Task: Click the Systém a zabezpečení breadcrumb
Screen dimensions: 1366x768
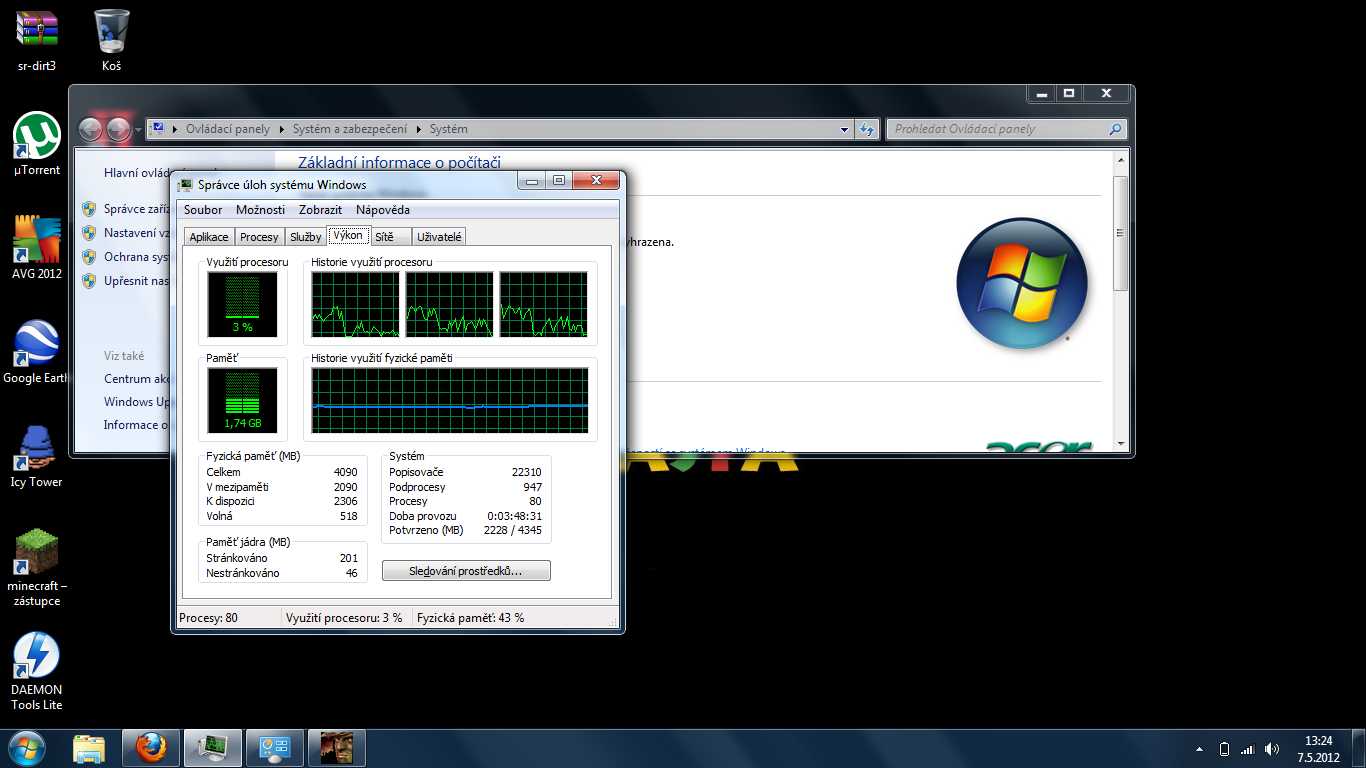Action: pyautogui.click(x=350, y=129)
